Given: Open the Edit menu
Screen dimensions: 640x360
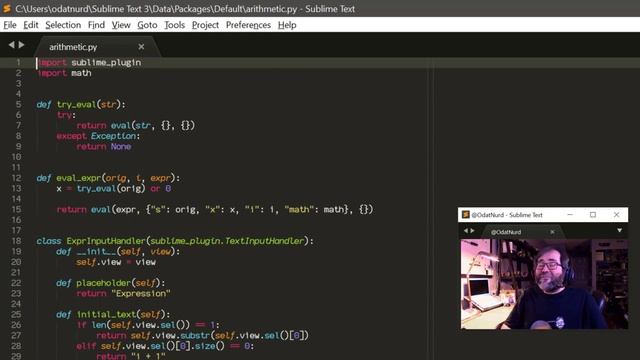Looking at the screenshot, I should click(31, 25).
